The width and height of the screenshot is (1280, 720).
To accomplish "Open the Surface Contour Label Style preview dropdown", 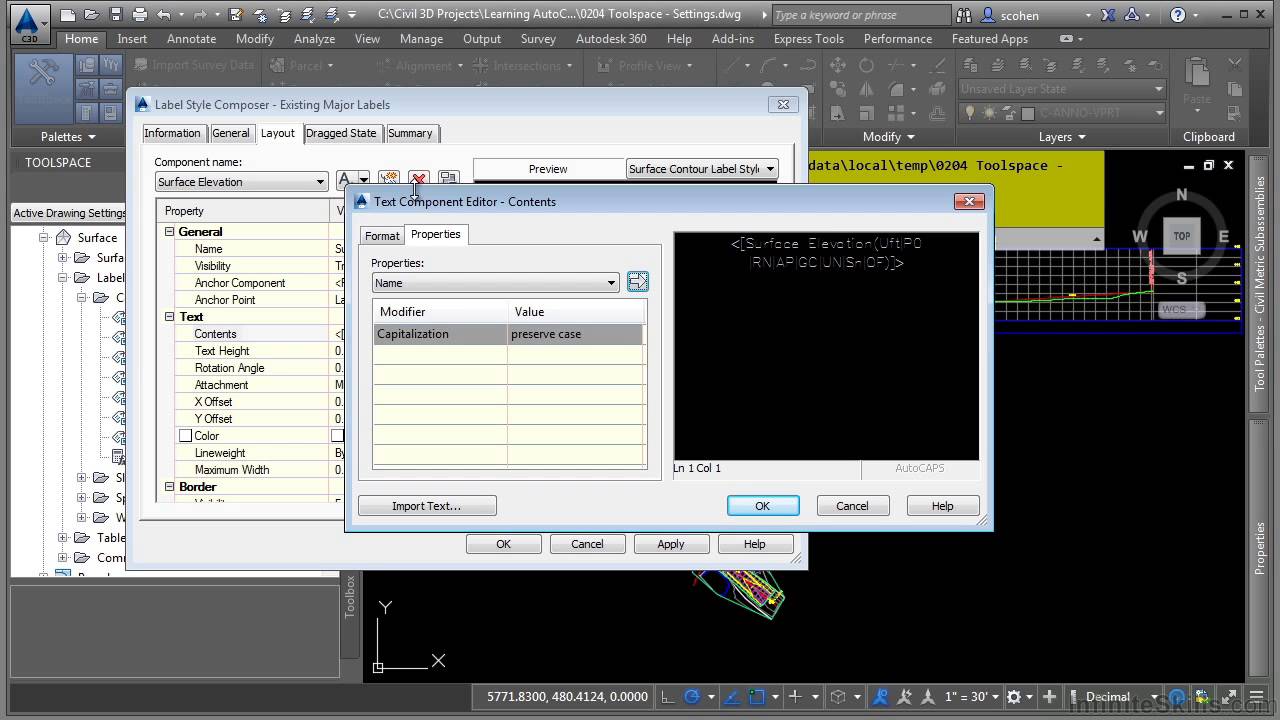I will pyautogui.click(x=702, y=169).
